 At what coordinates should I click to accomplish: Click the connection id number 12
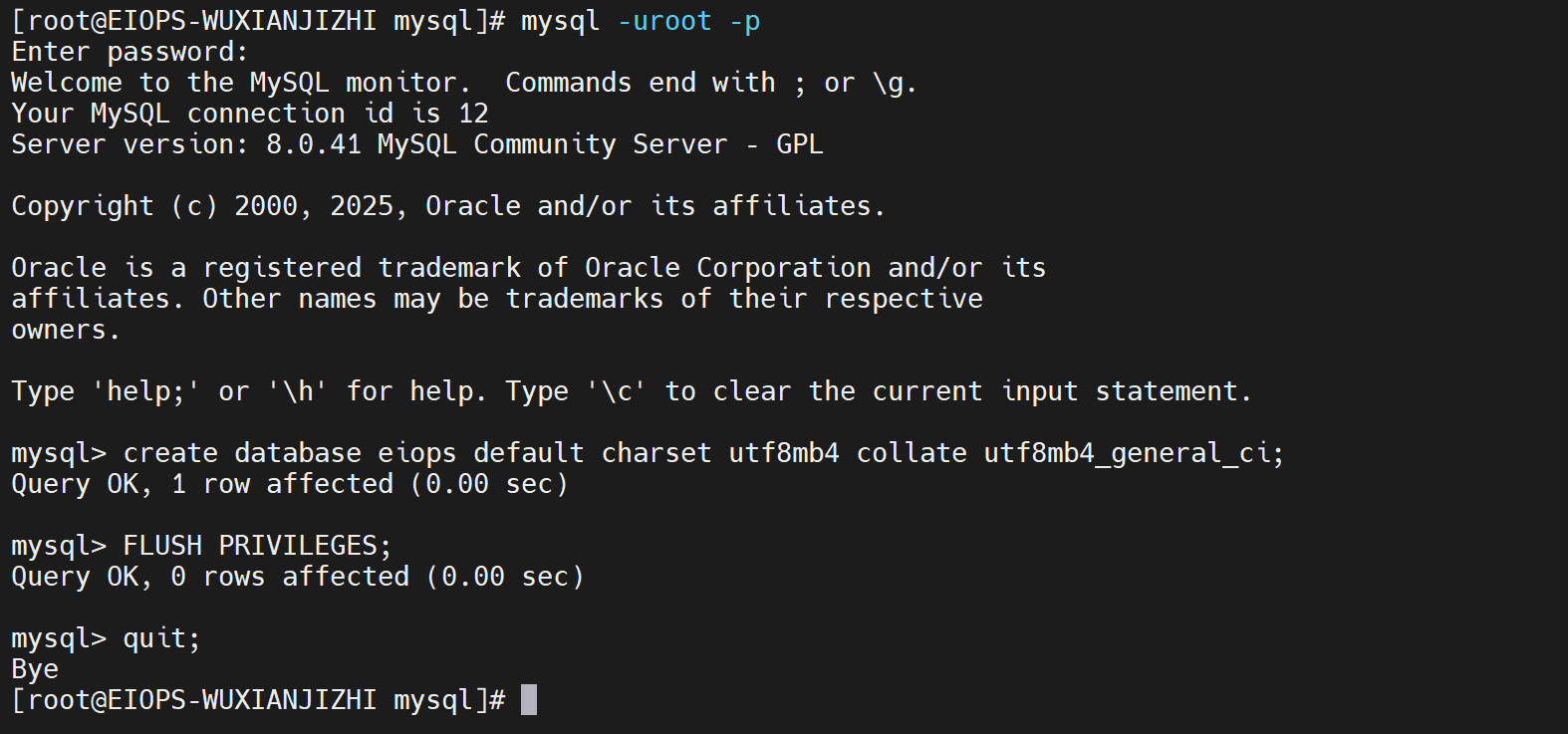(x=473, y=114)
